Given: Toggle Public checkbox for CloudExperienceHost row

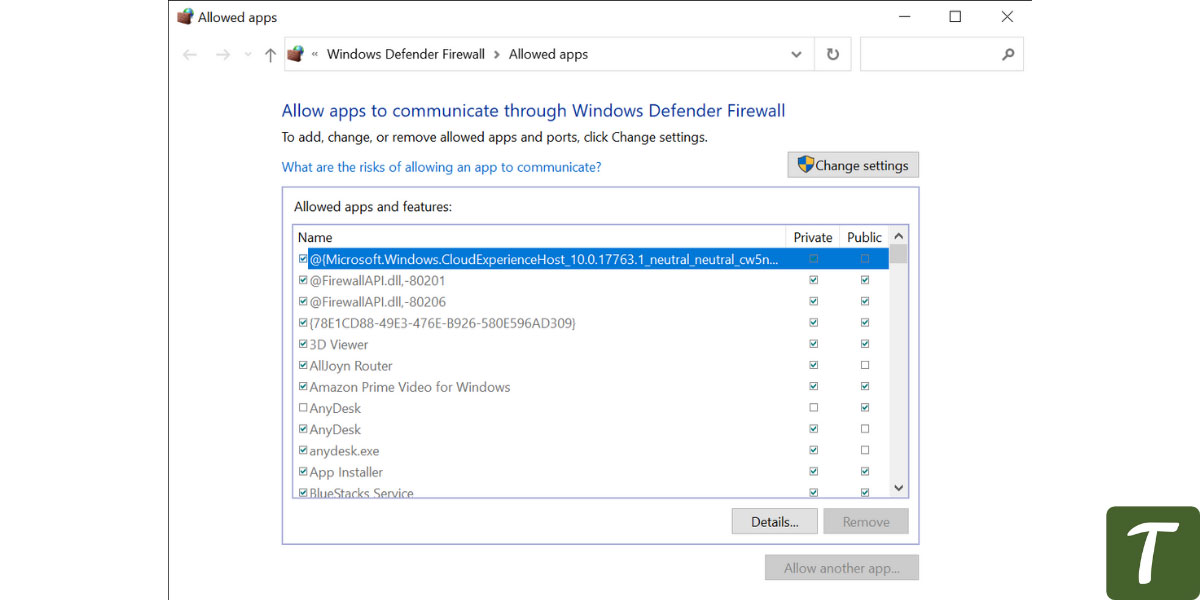Looking at the screenshot, I should (x=865, y=259).
